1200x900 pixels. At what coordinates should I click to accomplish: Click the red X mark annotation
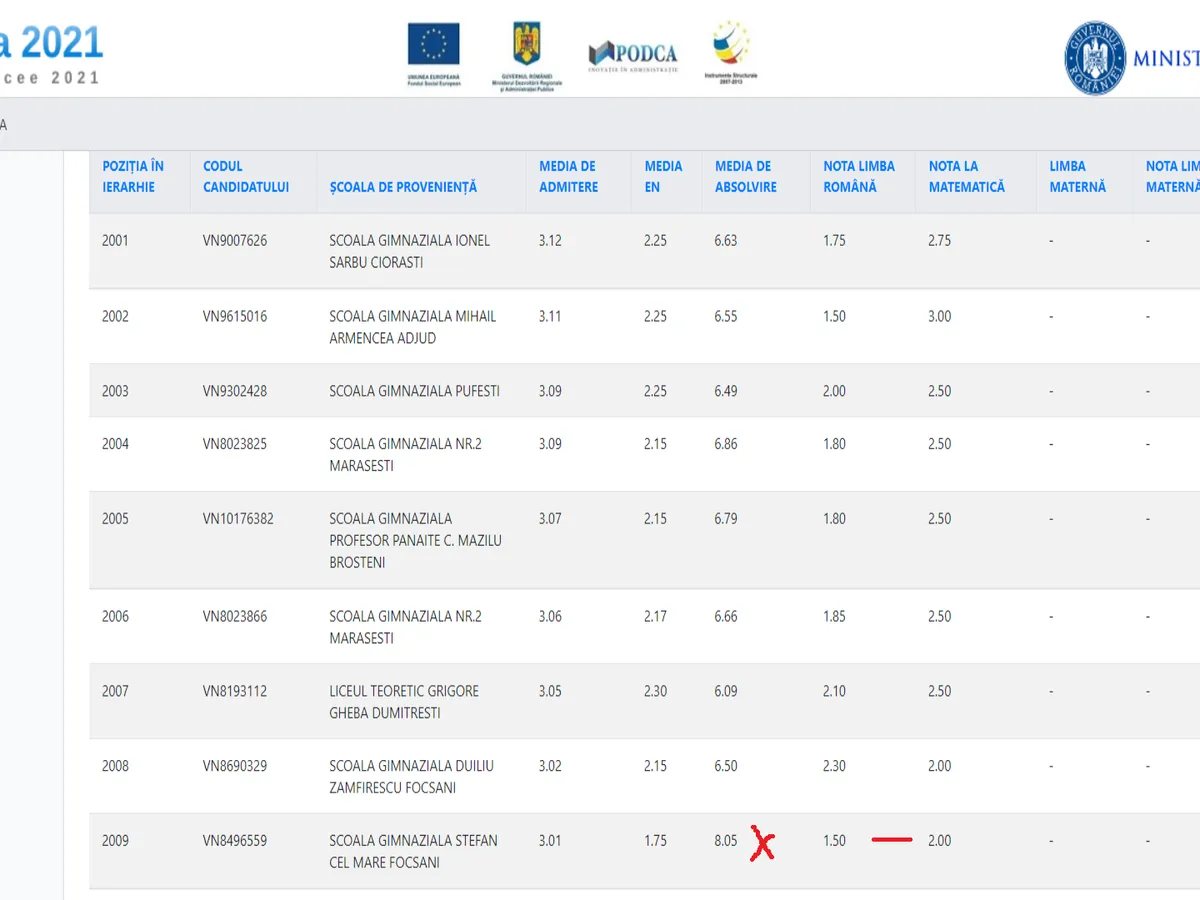[763, 845]
